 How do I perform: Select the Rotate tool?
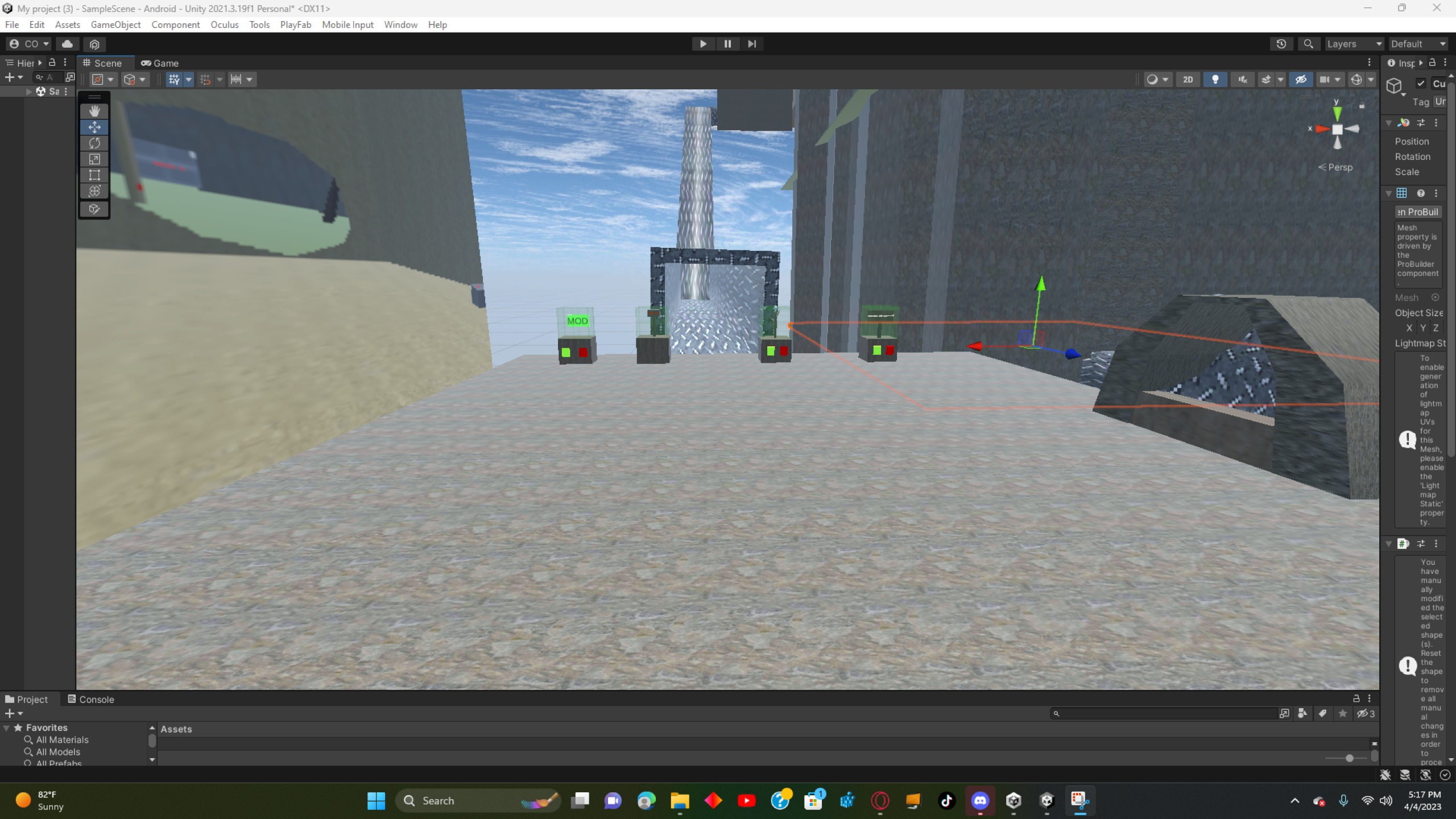point(94,143)
